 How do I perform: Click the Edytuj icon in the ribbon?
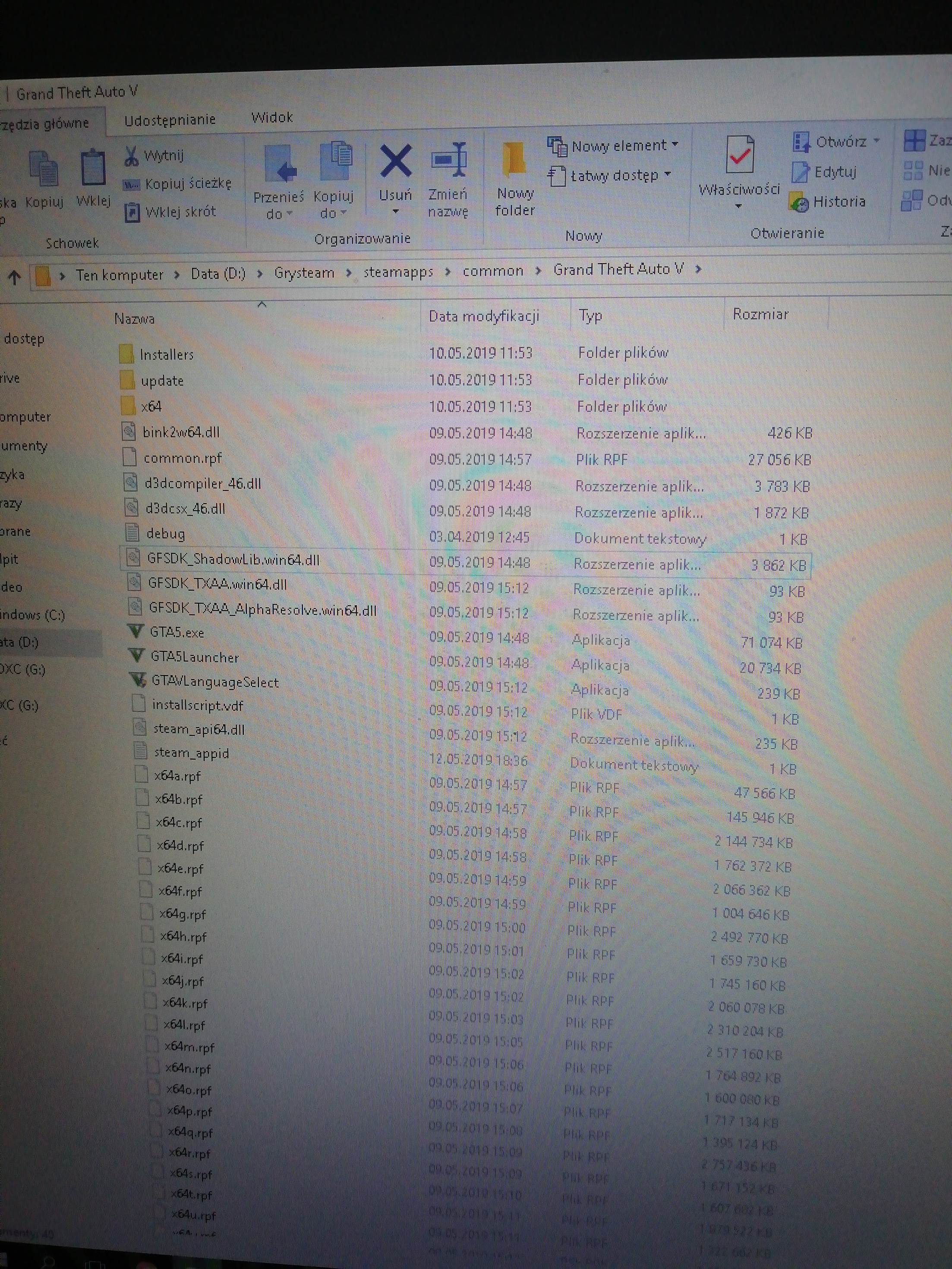[800, 172]
